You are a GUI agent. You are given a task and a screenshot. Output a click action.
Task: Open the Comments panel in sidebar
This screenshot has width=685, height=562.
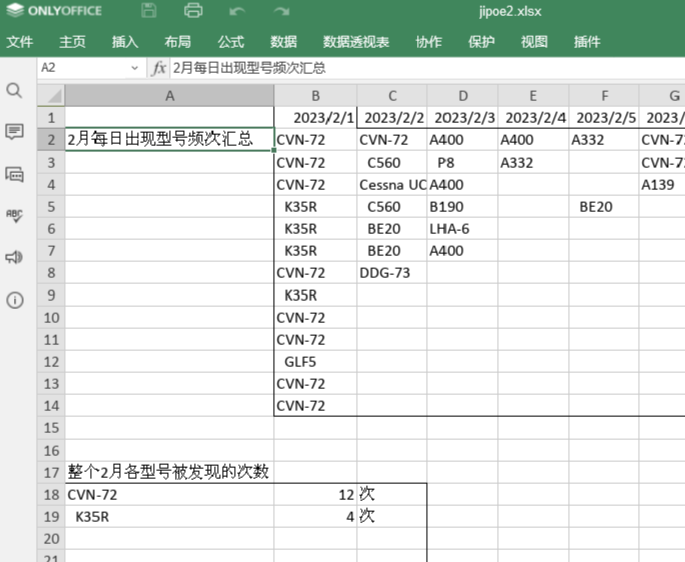coord(14,132)
